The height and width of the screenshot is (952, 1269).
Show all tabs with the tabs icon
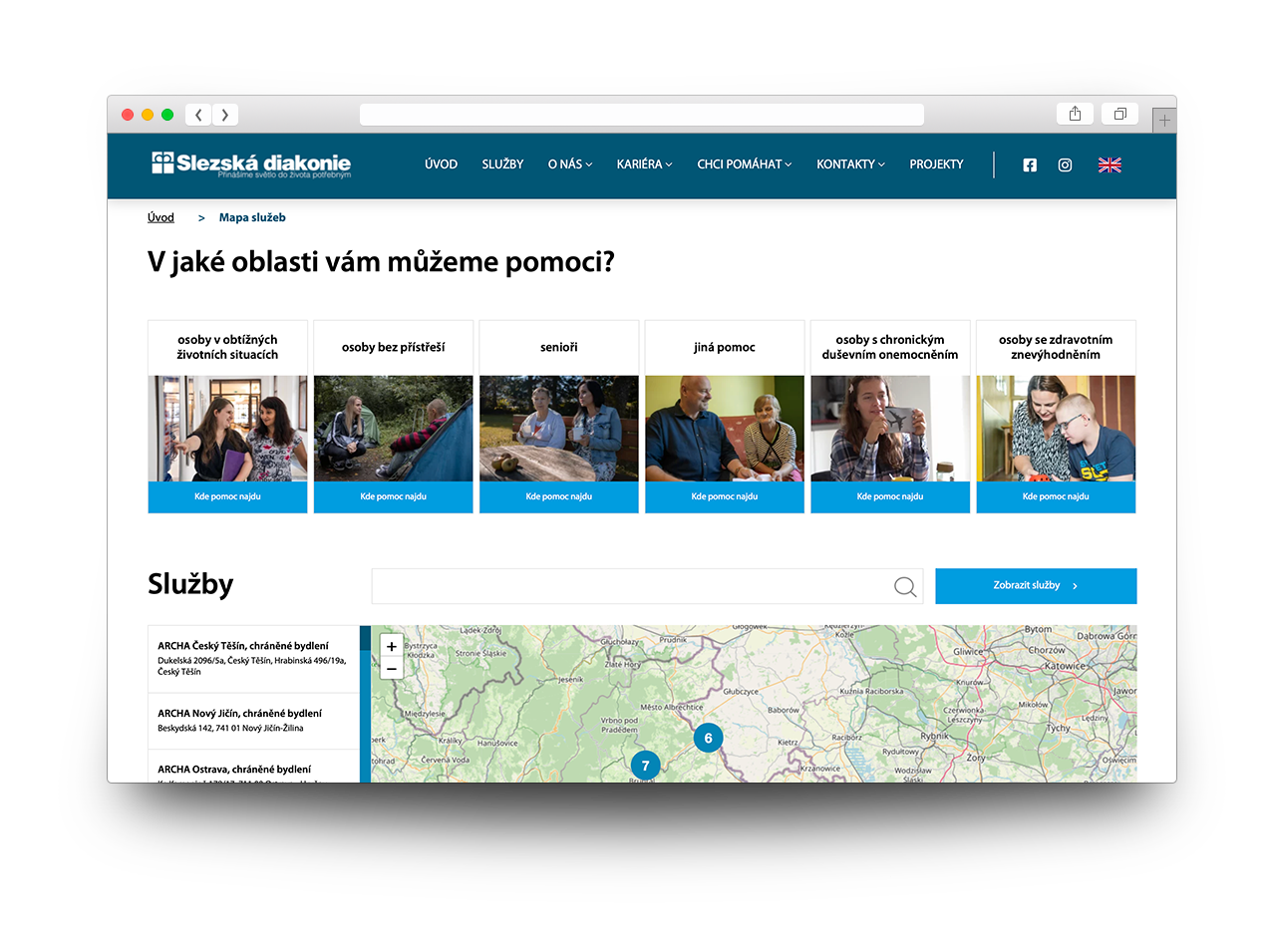[x=1119, y=114]
